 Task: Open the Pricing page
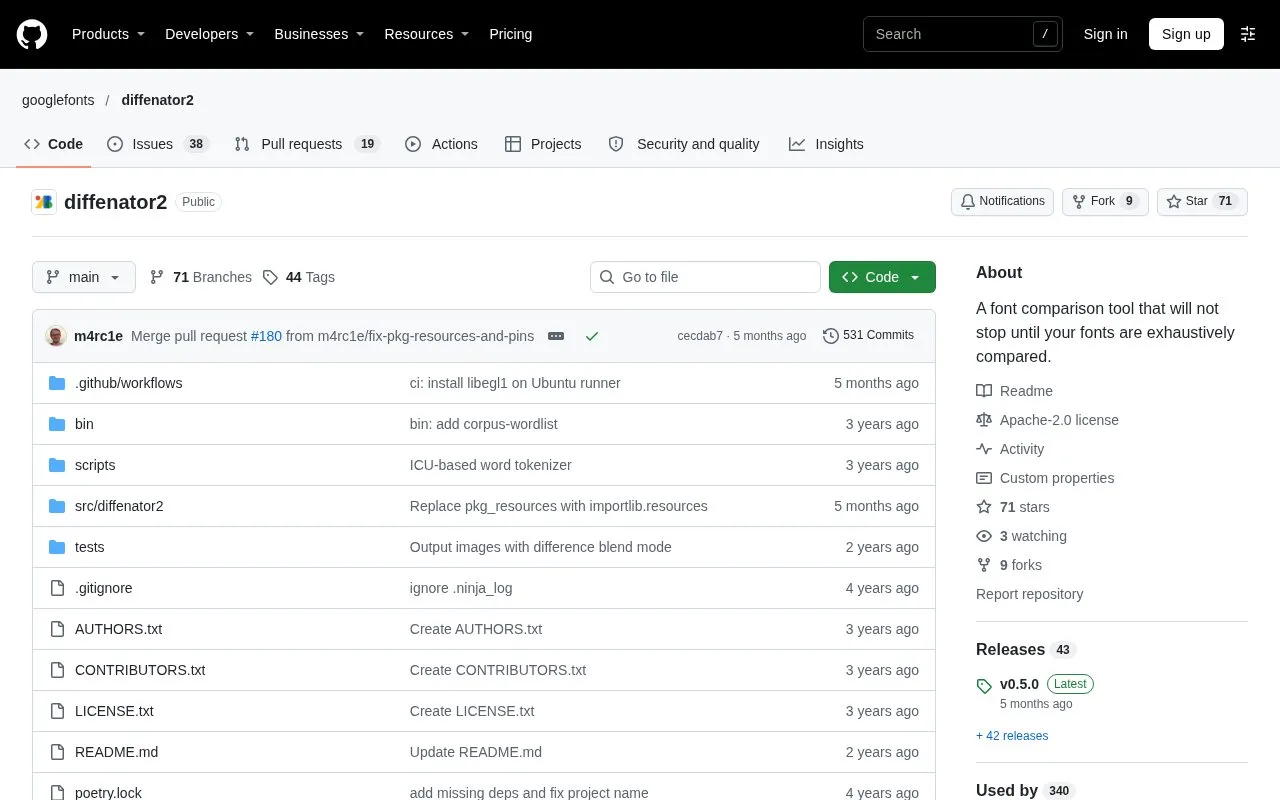pyautogui.click(x=510, y=34)
